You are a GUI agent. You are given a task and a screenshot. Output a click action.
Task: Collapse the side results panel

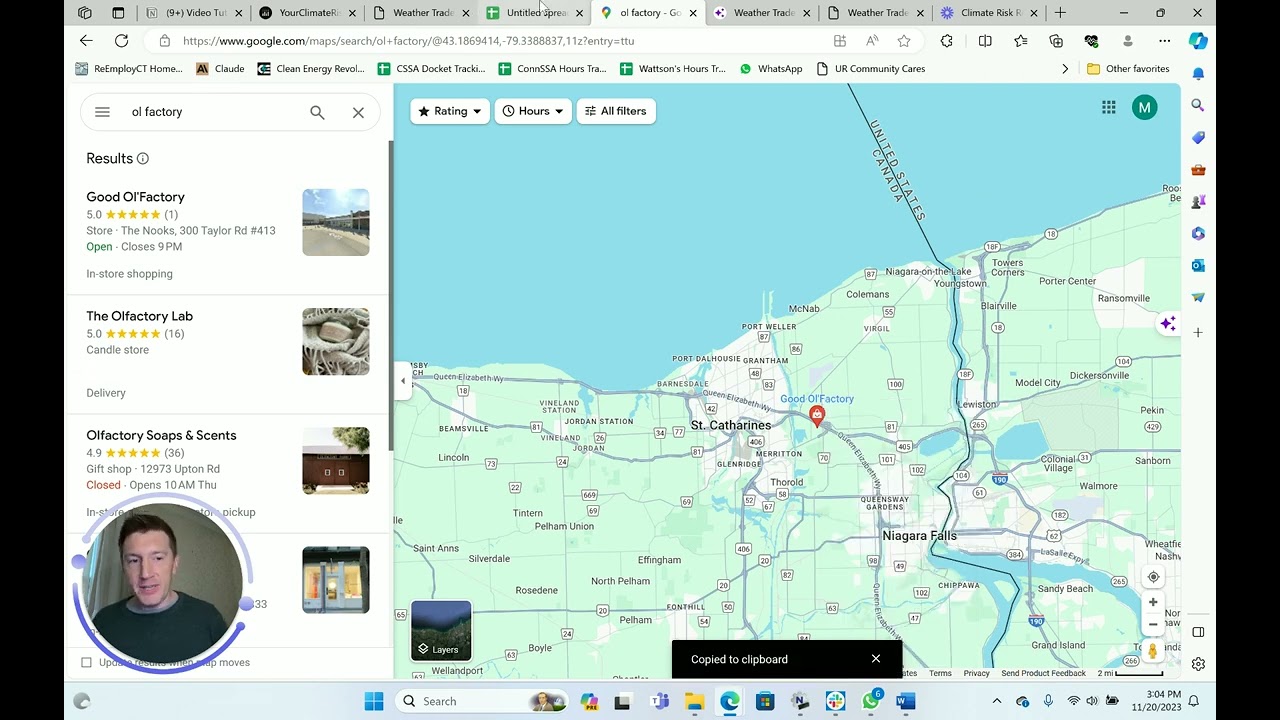tap(403, 381)
